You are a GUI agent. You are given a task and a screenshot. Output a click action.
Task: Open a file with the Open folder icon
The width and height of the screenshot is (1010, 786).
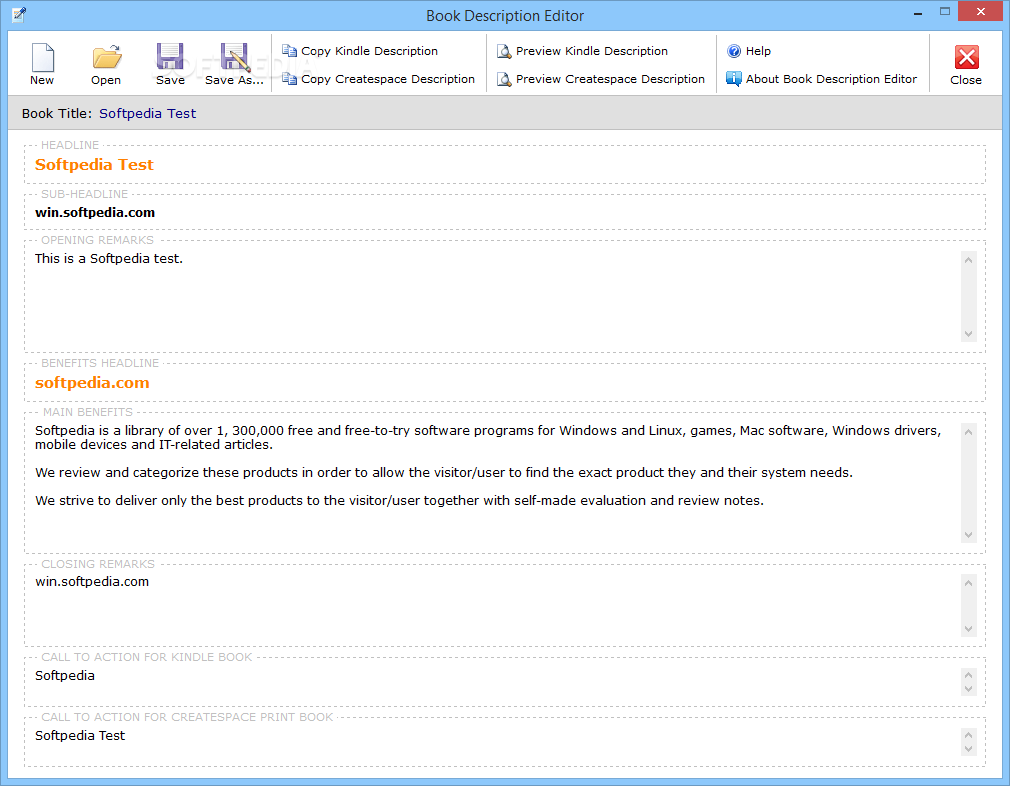click(x=106, y=57)
